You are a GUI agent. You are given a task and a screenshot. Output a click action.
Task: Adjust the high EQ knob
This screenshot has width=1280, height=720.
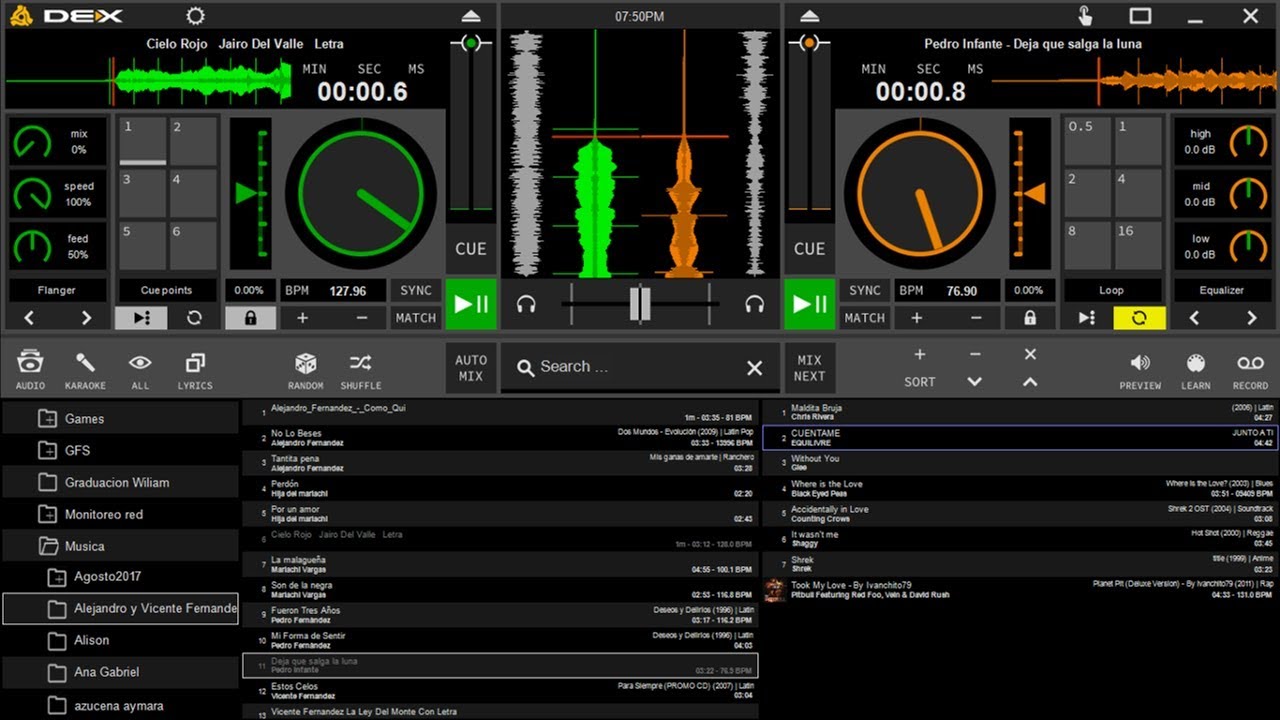coord(1248,141)
